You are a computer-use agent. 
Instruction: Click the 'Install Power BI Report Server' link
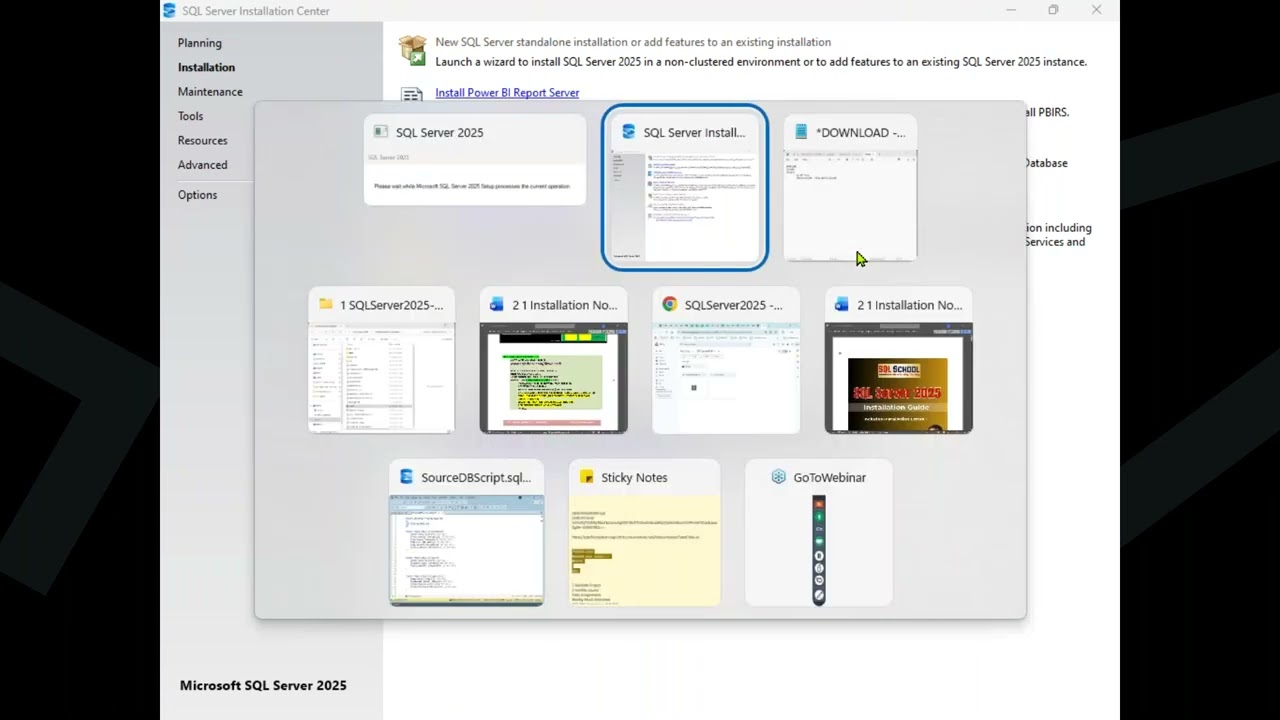pyautogui.click(x=507, y=93)
